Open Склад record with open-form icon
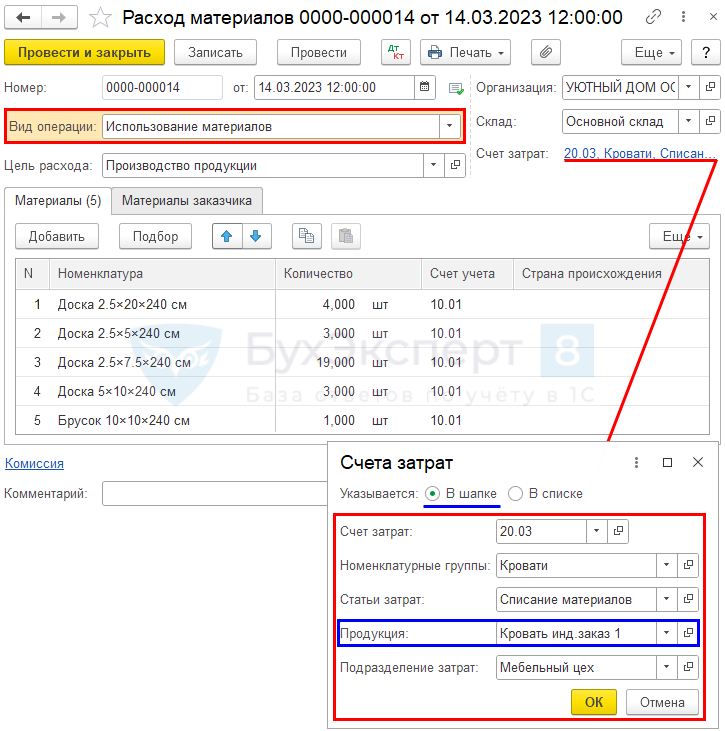 (710, 121)
